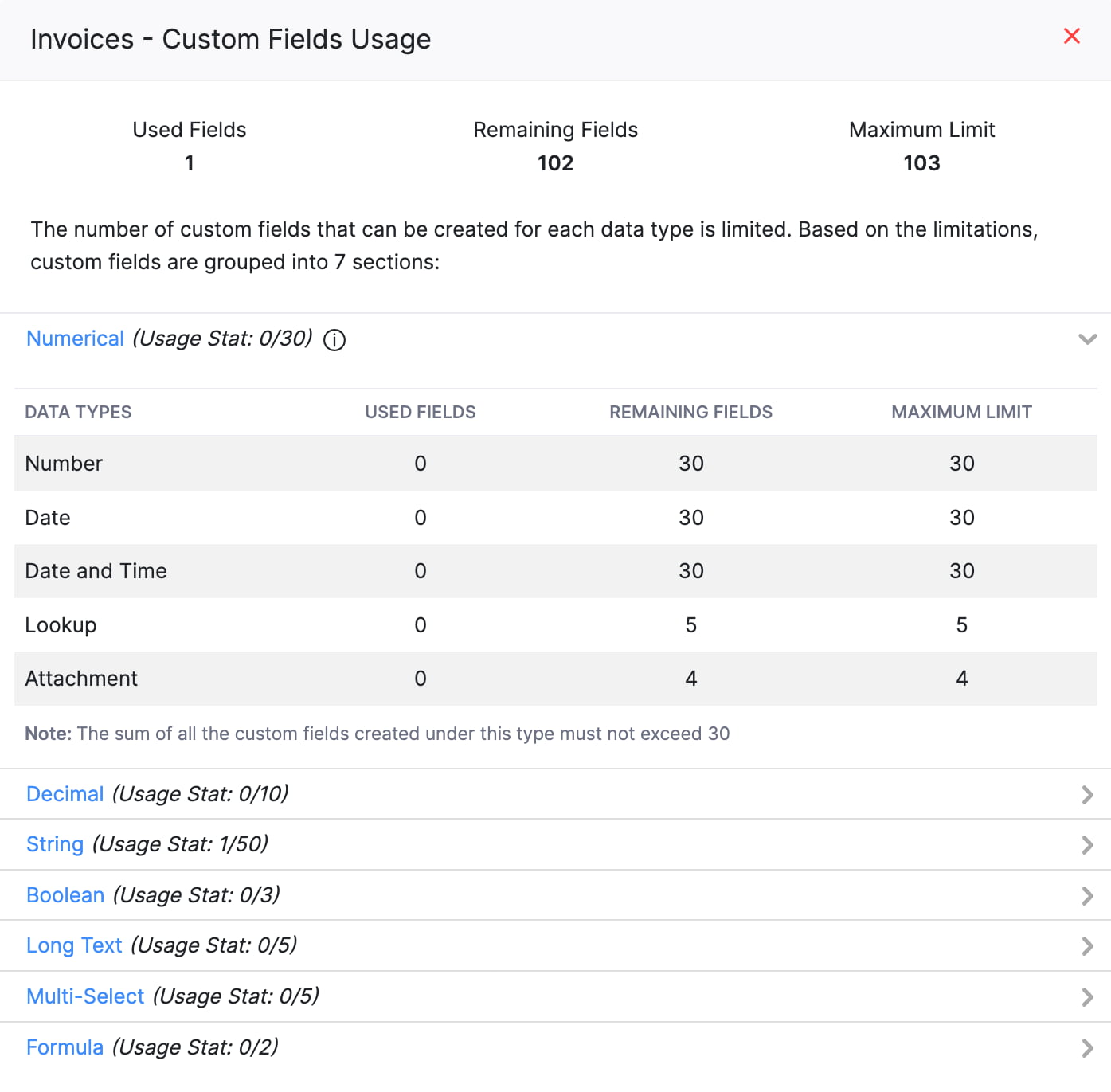Expand the Multi-Select section

pos(1088,996)
